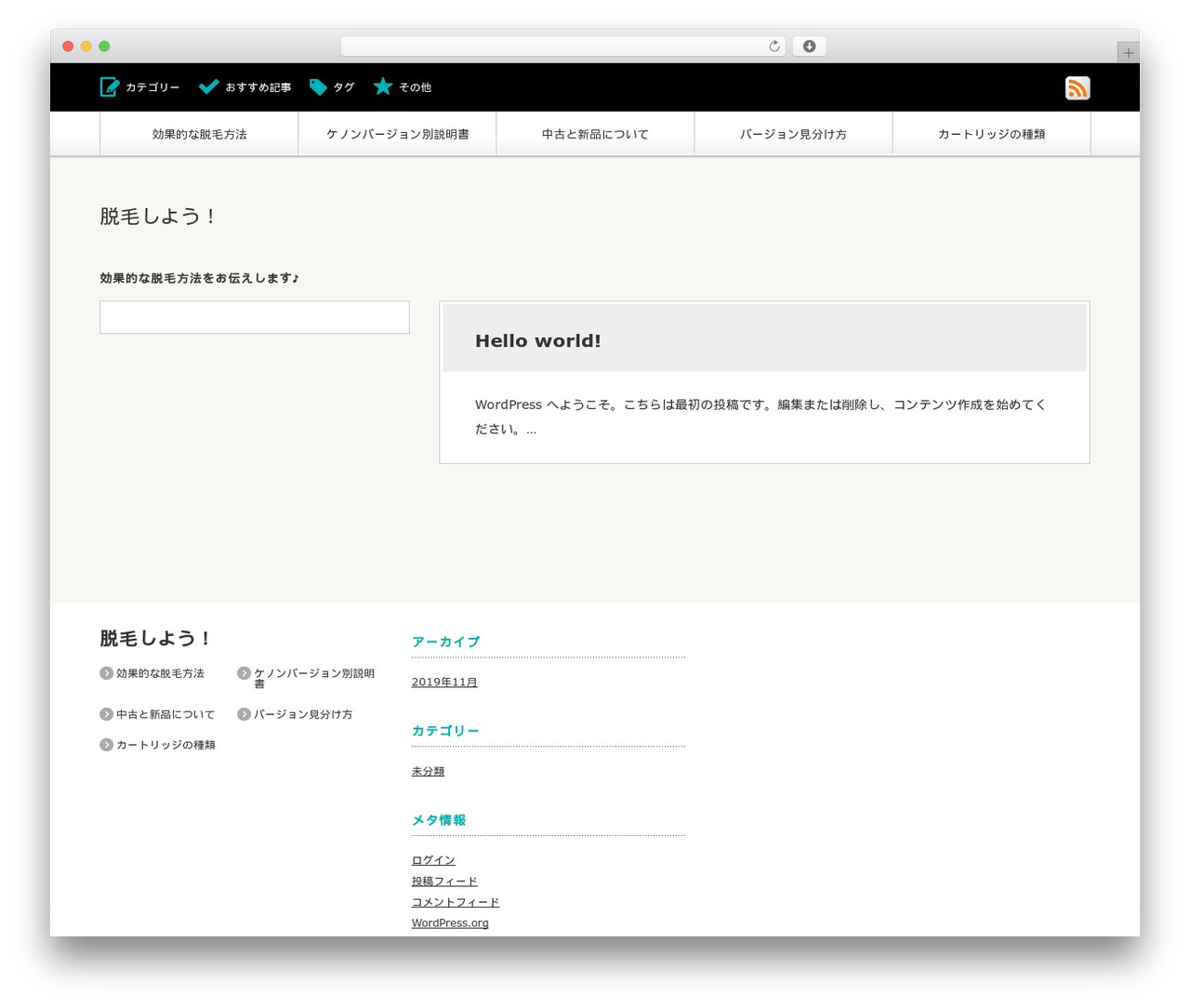Click the カテゴリー text in top bar

pos(152,87)
